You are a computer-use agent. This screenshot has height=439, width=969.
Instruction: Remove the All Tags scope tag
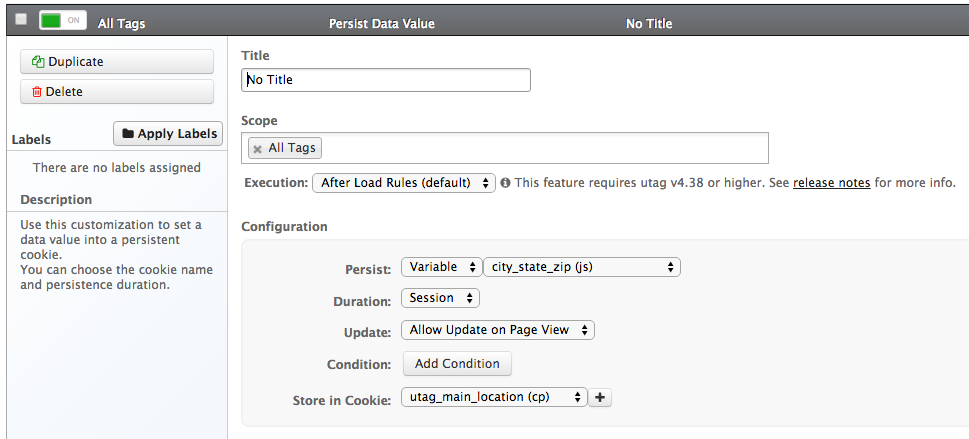258,148
